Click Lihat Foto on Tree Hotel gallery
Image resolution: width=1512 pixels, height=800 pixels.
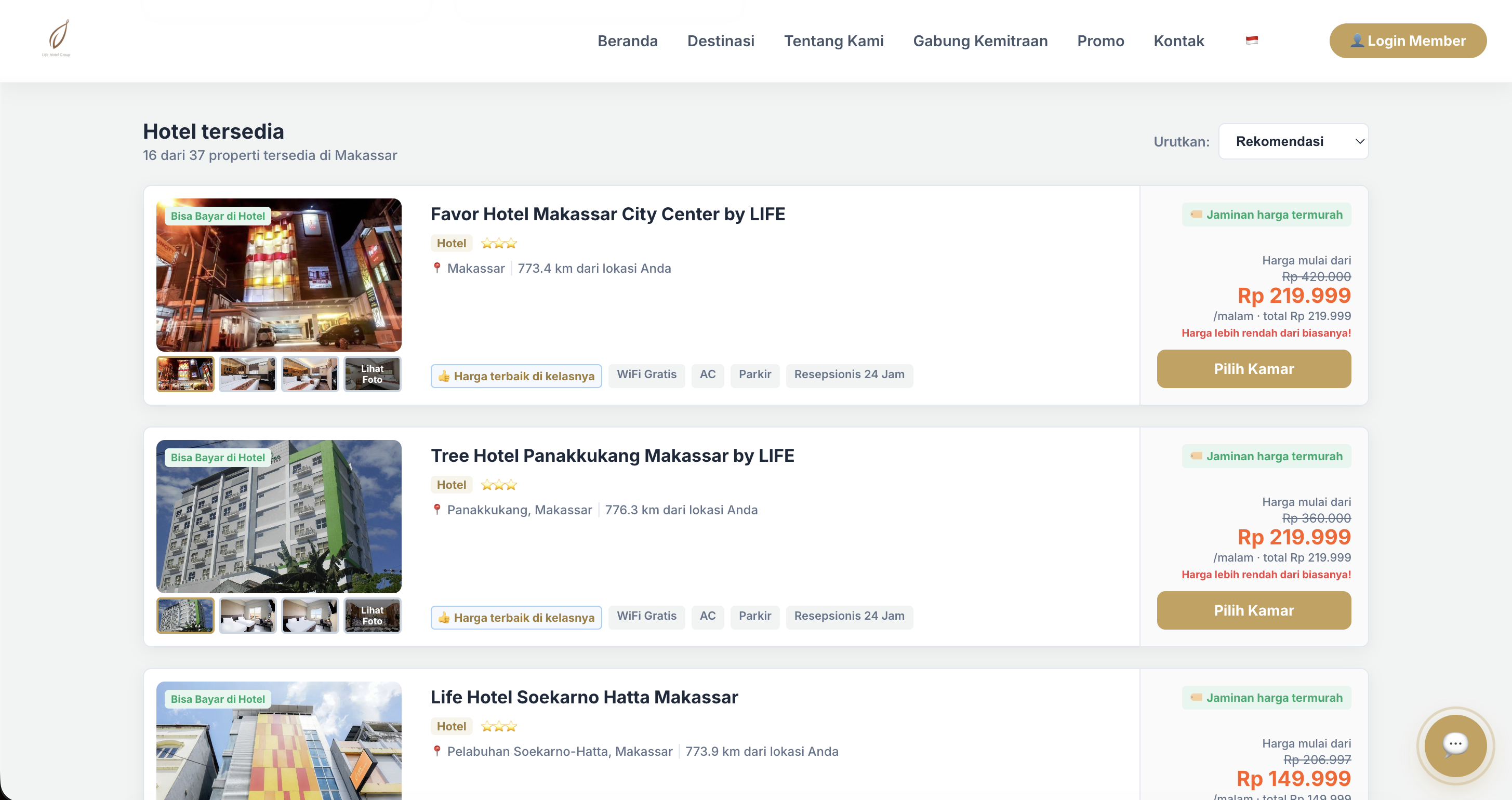click(x=372, y=615)
